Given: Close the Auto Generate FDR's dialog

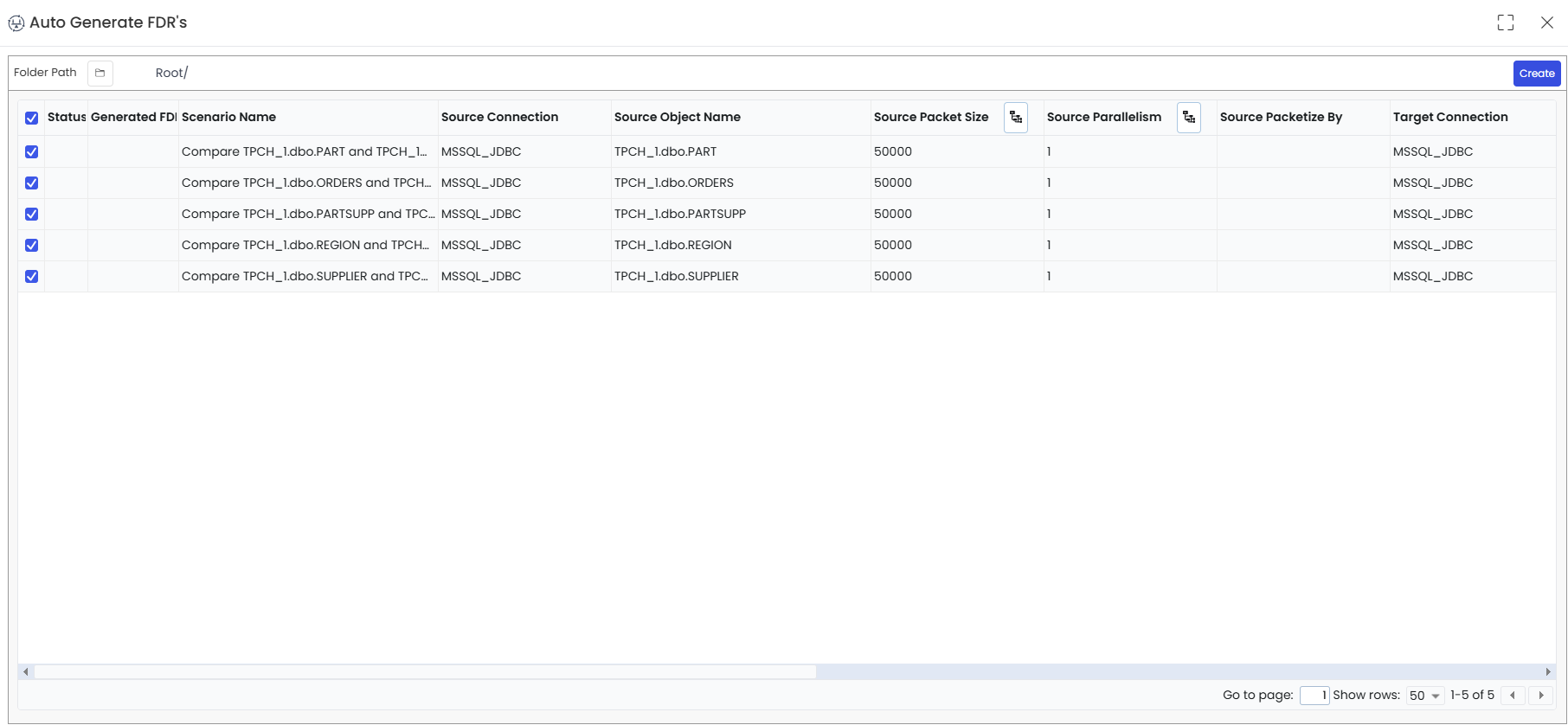Looking at the screenshot, I should point(1547,22).
